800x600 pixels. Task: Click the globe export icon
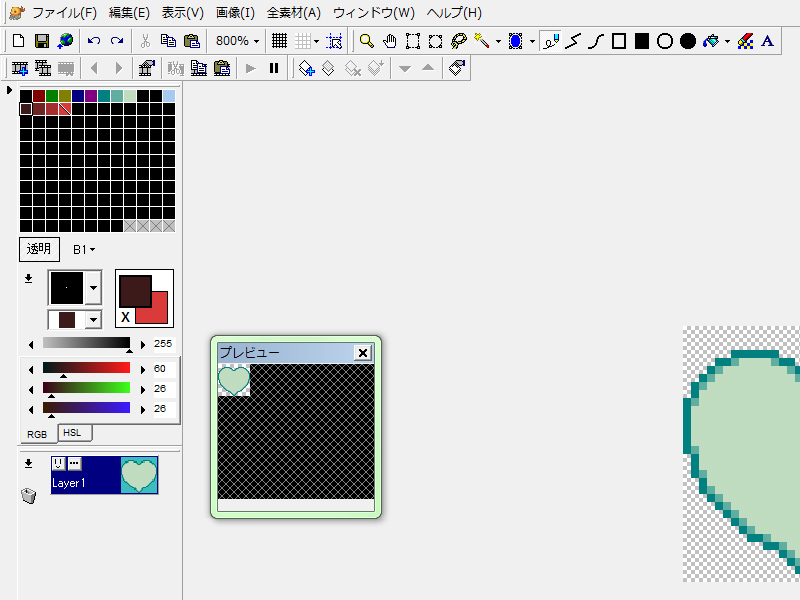click(x=65, y=41)
